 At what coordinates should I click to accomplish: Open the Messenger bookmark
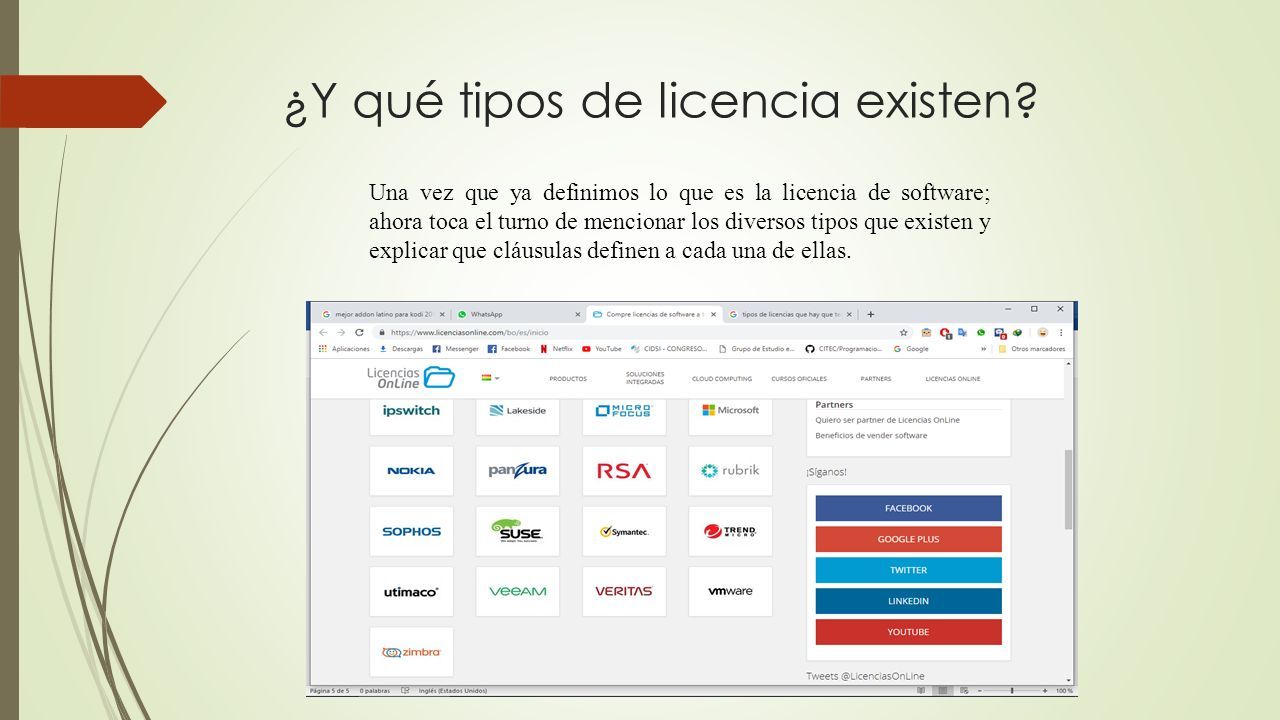click(455, 349)
